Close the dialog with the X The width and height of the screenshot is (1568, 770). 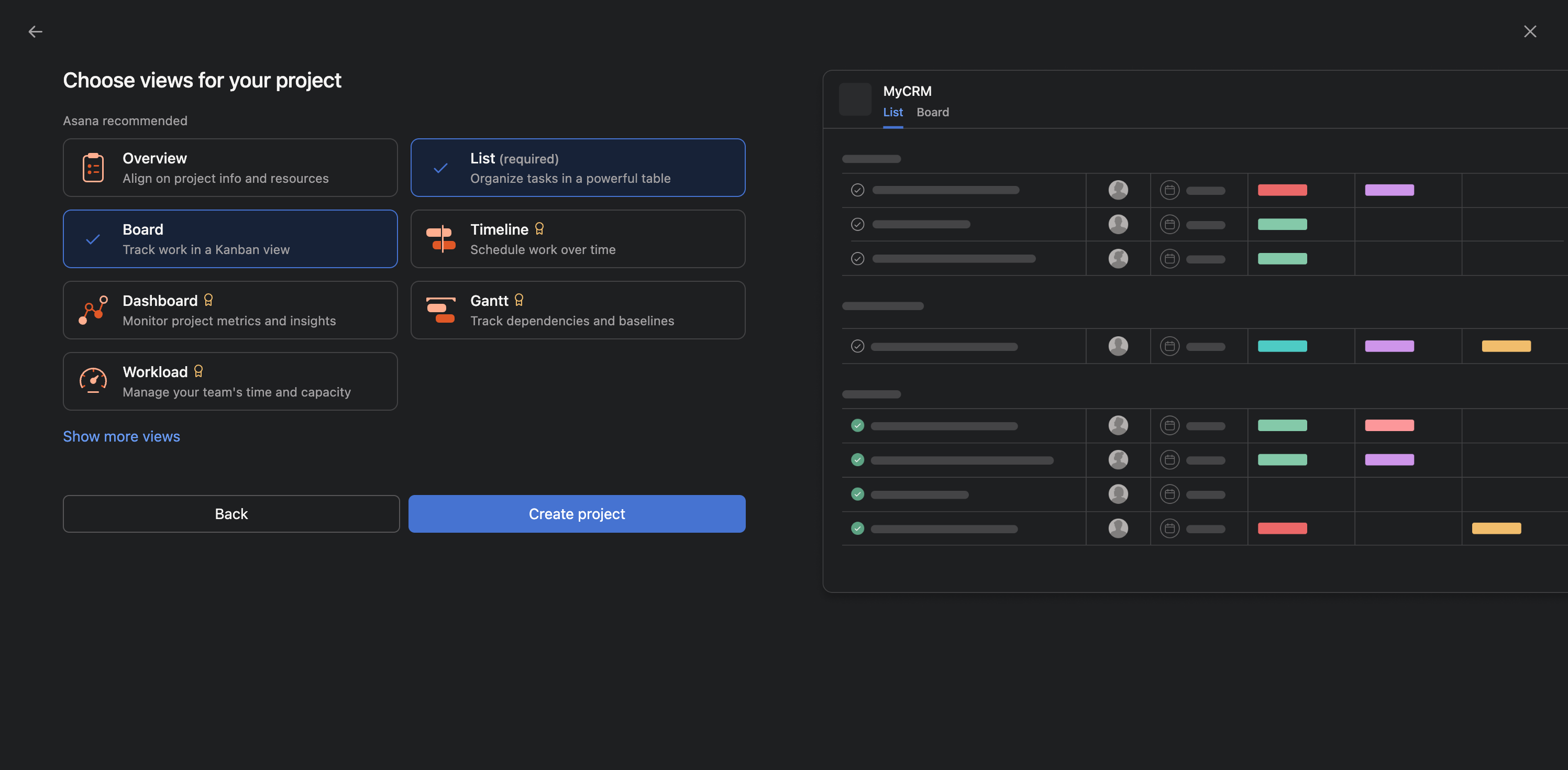pyautogui.click(x=1530, y=31)
